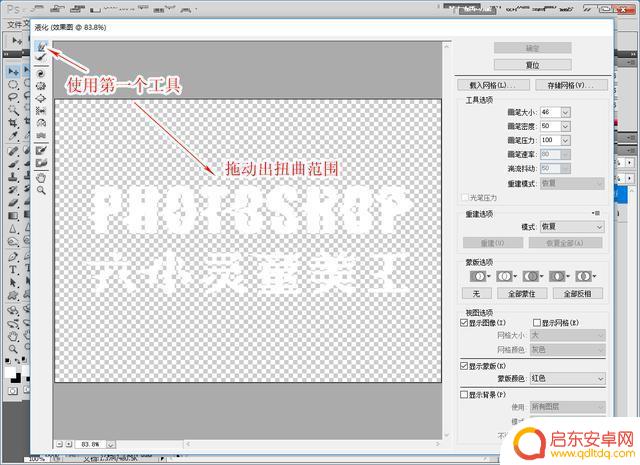Screen dimensions: 640x465
Task: Click Eyedropper tool in main toolbar
Action: [x=13, y=136]
